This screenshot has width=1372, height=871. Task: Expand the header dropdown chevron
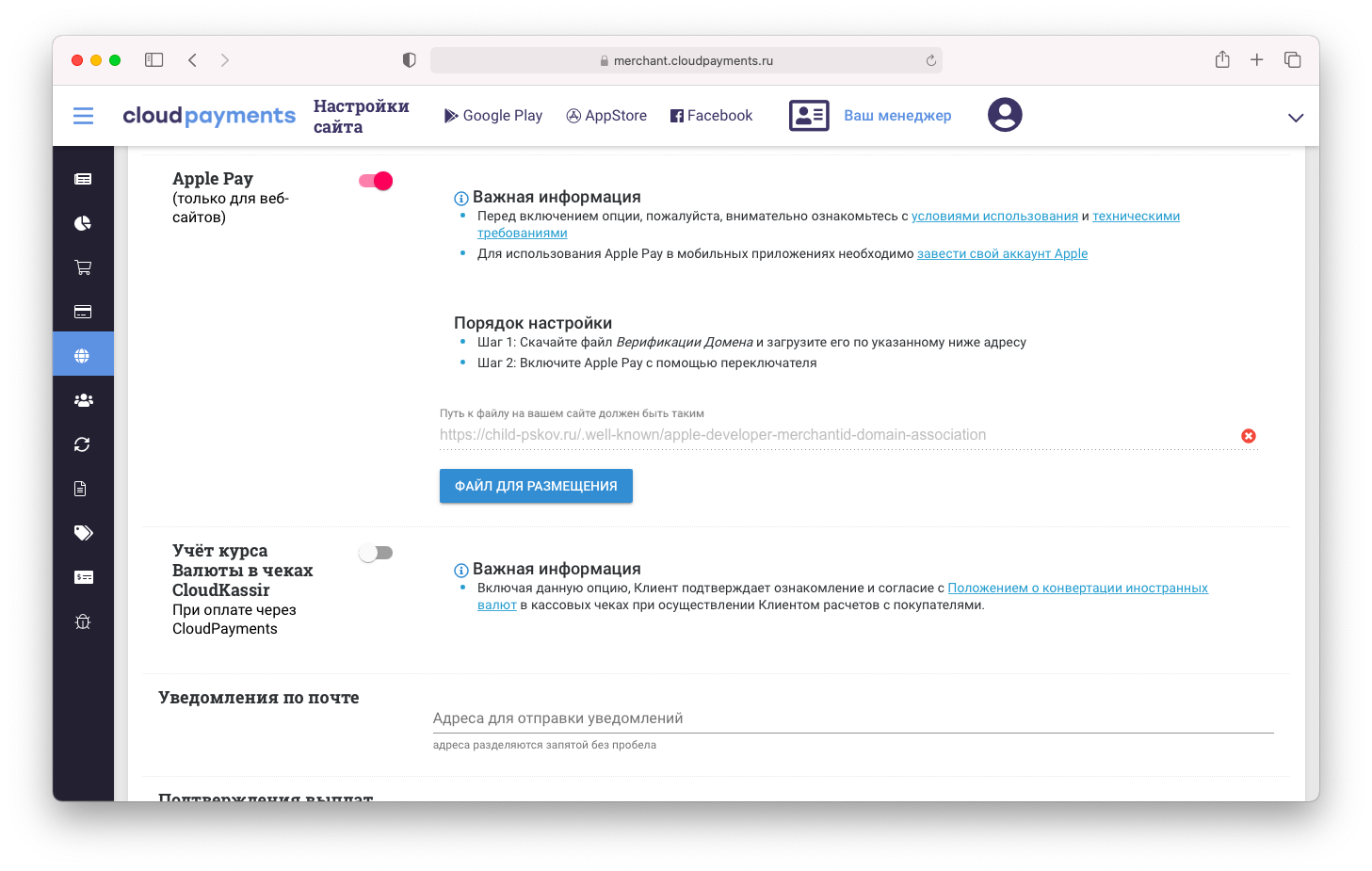click(1296, 118)
